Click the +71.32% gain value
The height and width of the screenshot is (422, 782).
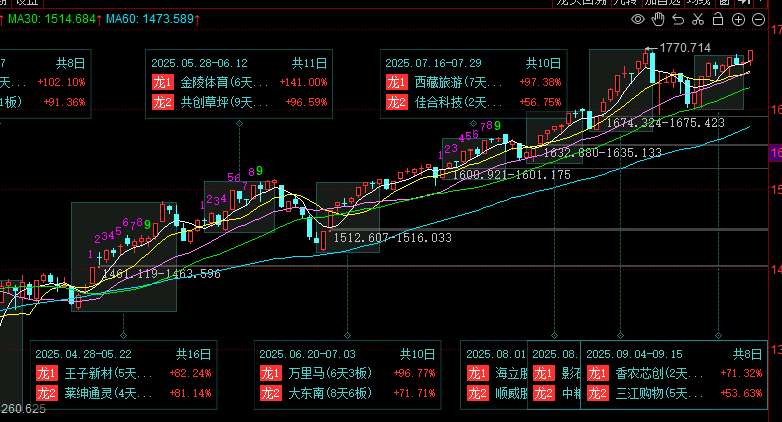[x=741, y=373]
